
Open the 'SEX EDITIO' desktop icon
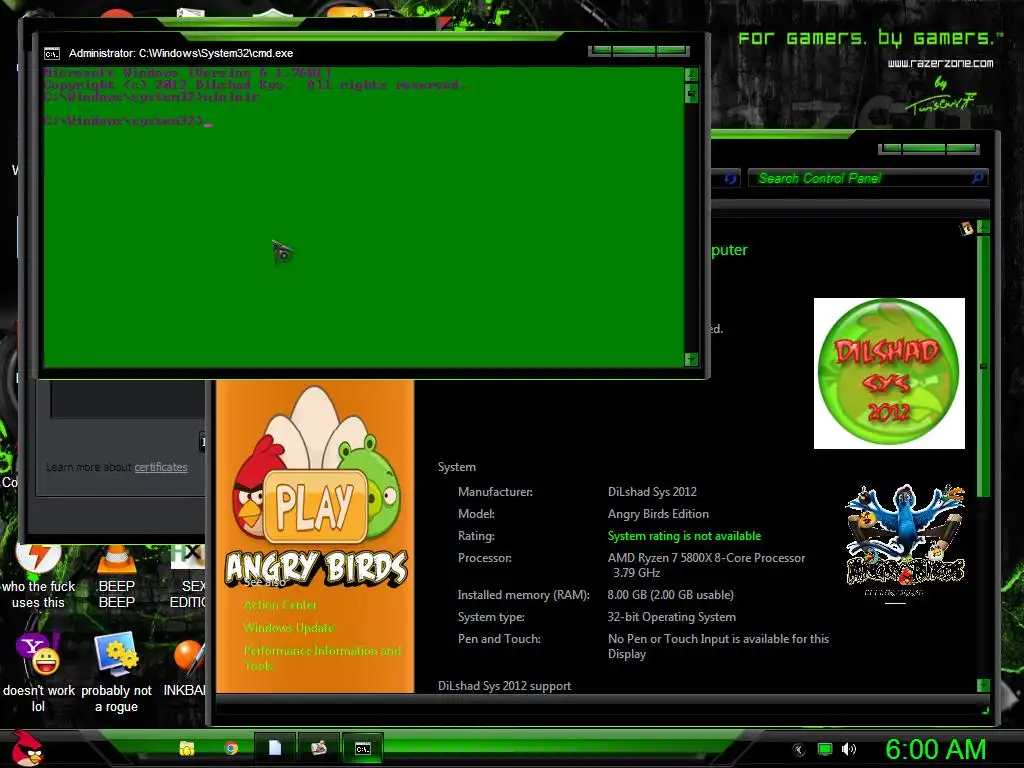188,577
